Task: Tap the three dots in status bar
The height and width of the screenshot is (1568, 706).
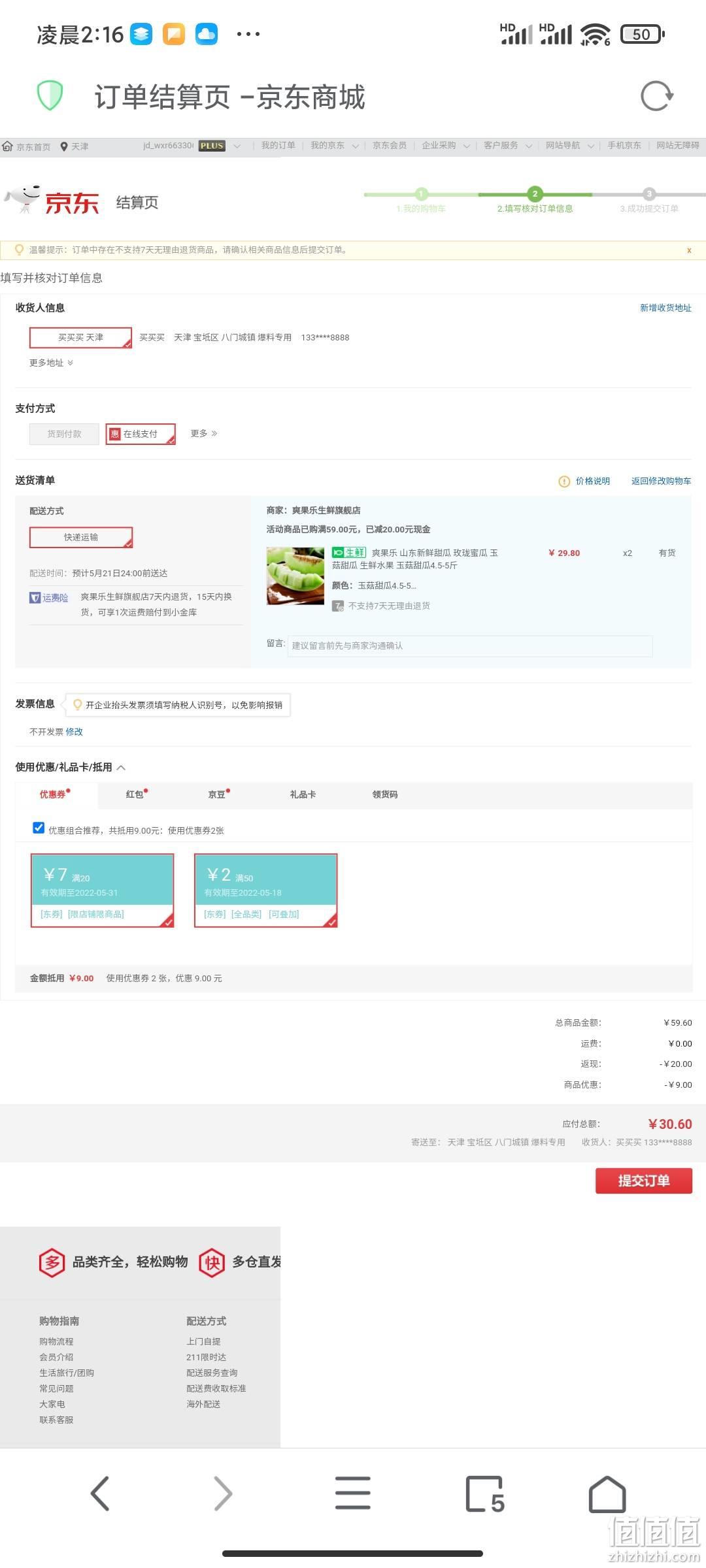Action: click(x=248, y=34)
